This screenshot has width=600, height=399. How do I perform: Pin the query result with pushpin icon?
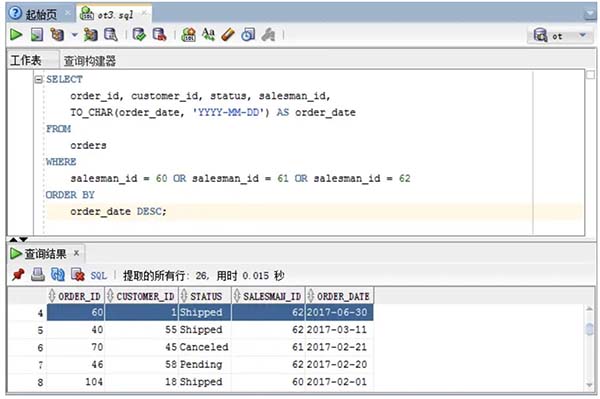18,275
